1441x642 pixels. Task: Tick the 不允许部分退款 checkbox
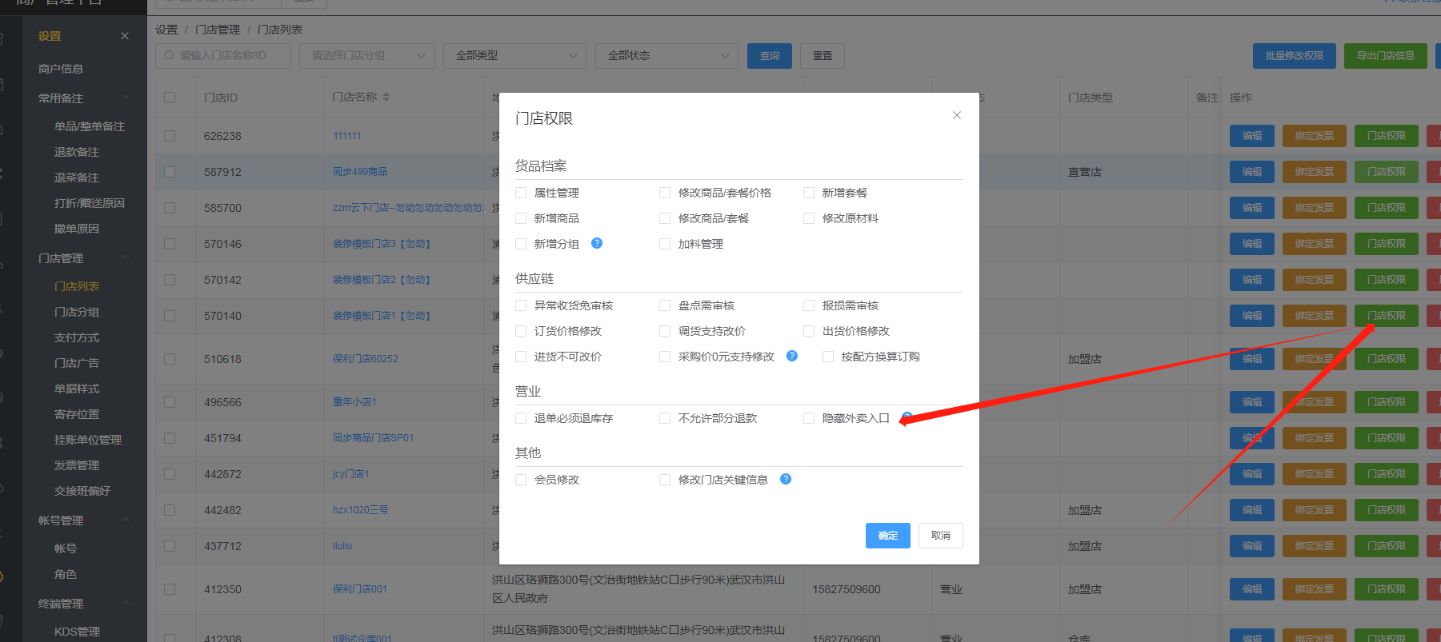[x=665, y=418]
